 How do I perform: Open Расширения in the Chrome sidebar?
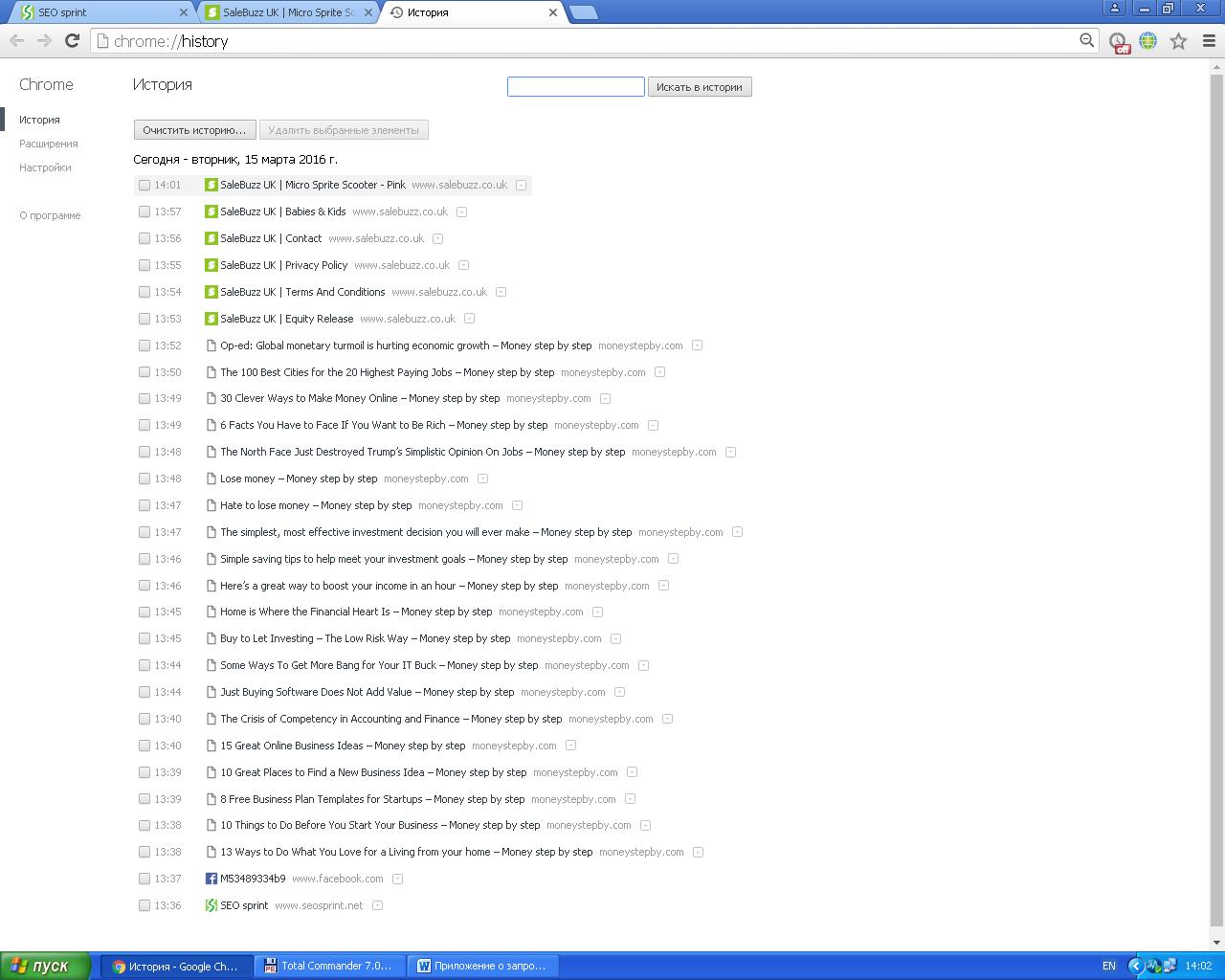point(49,144)
